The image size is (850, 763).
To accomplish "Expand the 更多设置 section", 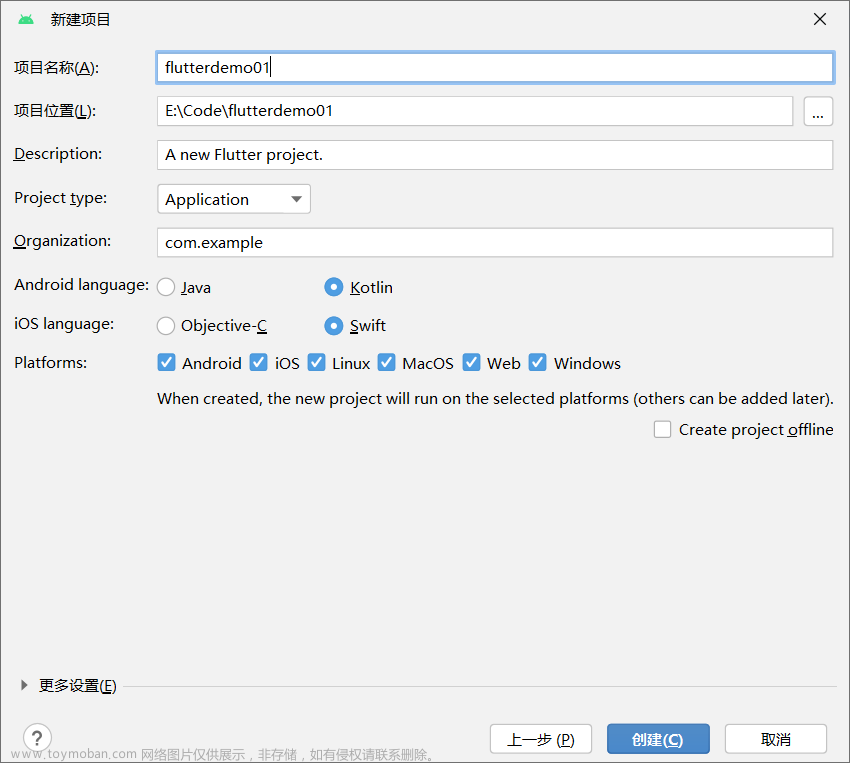I will [24, 686].
